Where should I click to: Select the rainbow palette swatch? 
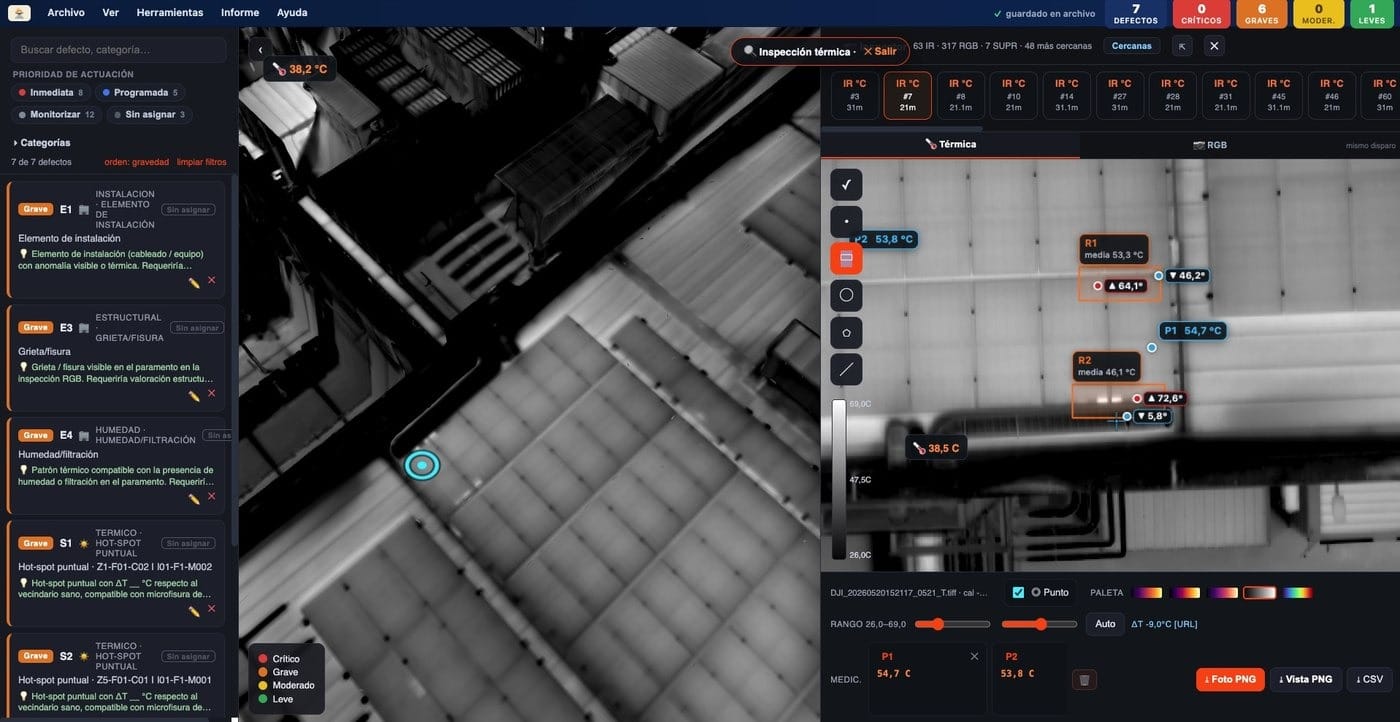(x=1297, y=593)
